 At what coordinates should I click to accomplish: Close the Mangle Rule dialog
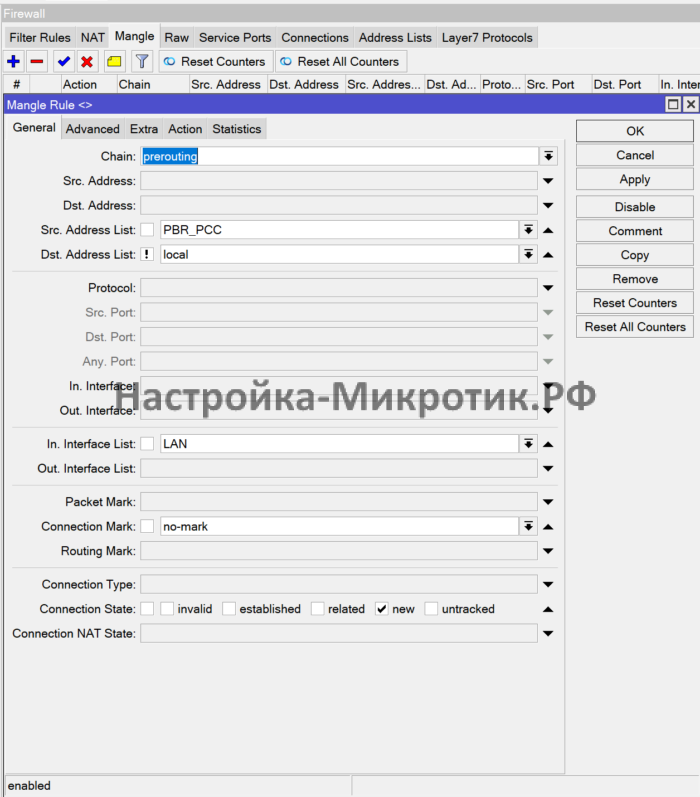[690, 105]
